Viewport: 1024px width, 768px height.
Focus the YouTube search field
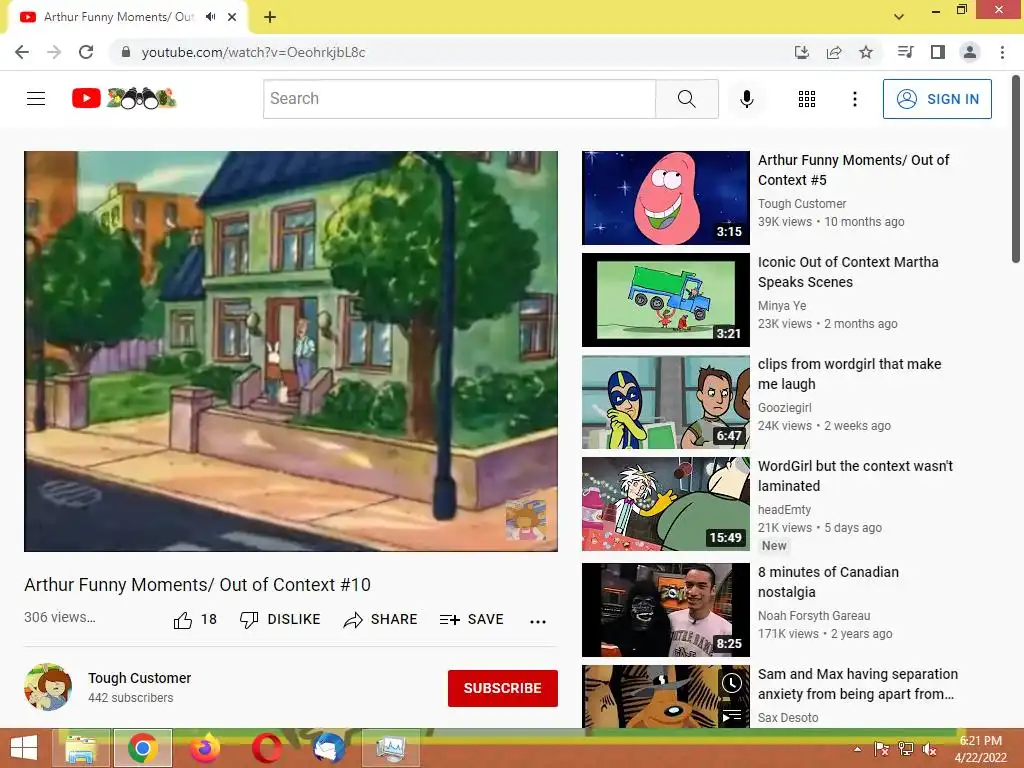point(459,99)
